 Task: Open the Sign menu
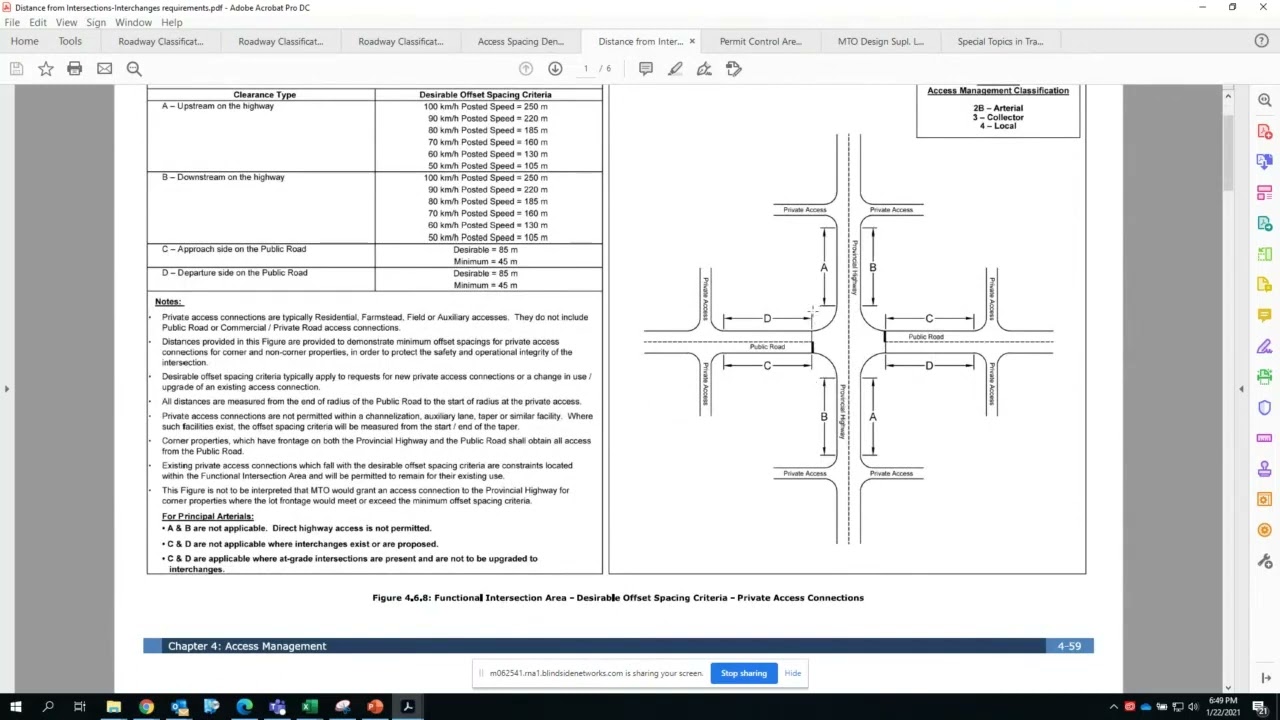click(x=96, y=22)
